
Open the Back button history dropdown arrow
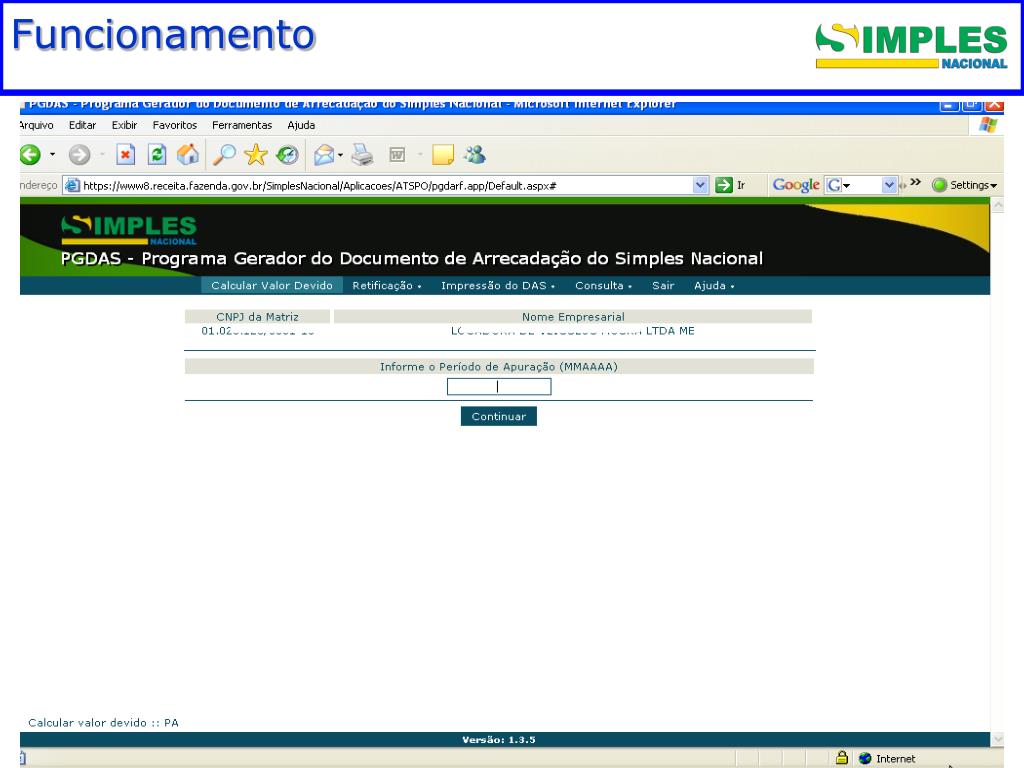(x=52, y=155)
